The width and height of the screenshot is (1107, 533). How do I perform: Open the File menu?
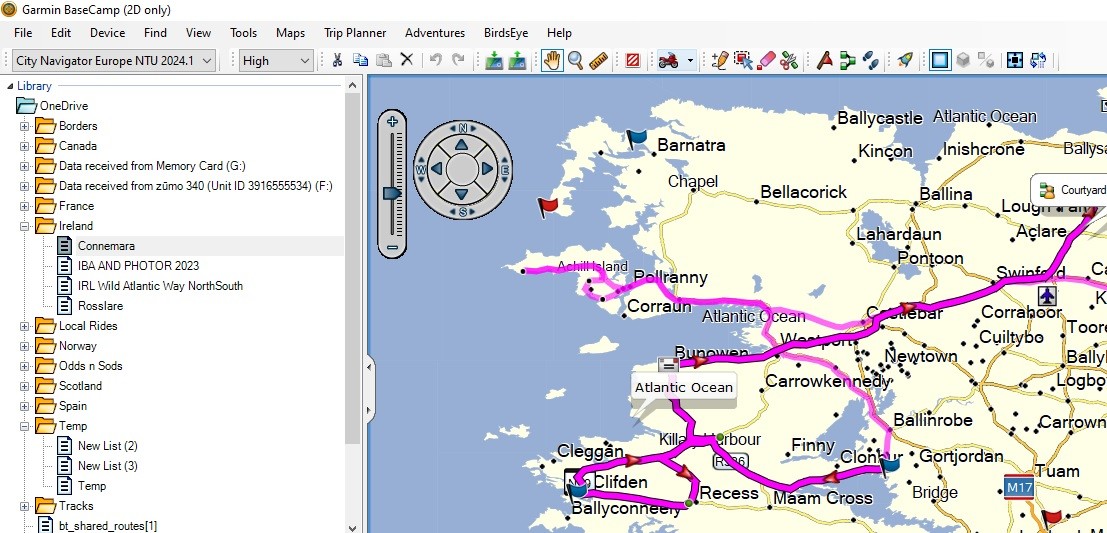coord(23,32)
